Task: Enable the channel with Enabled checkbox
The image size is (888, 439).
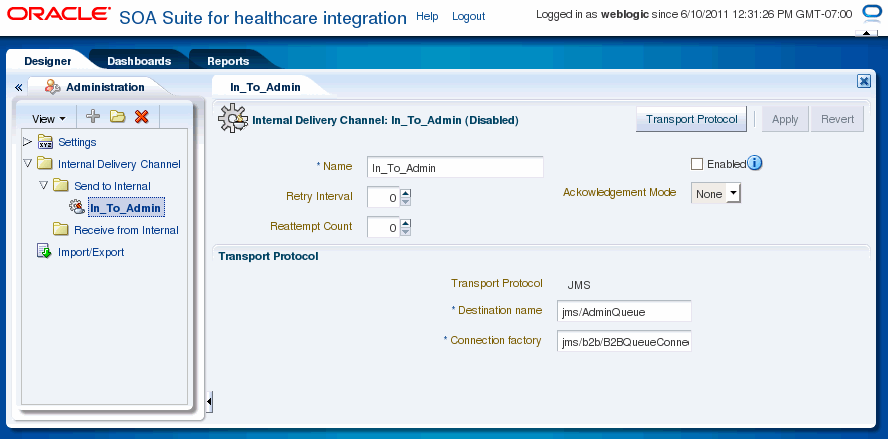Action: (697, 164)
